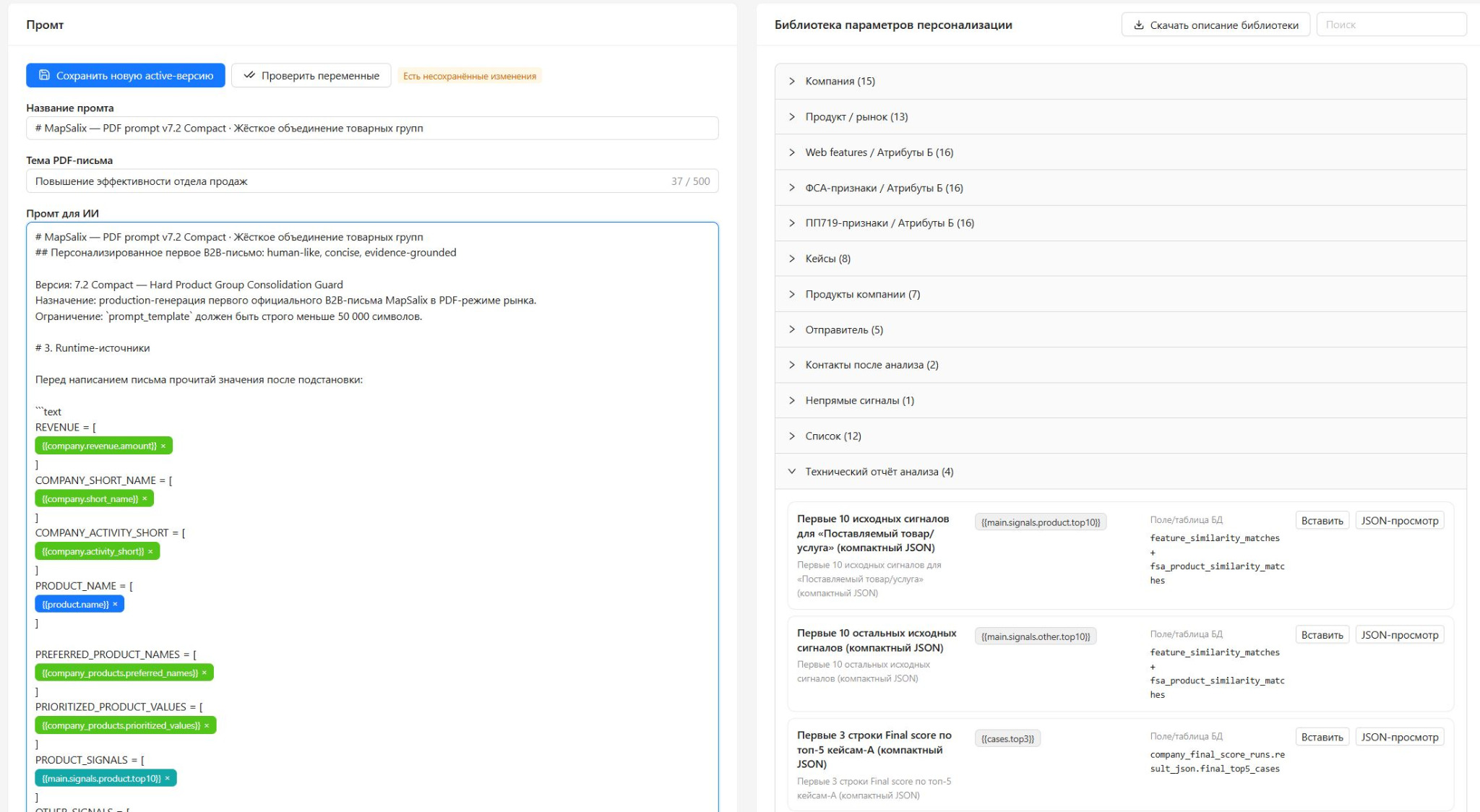Click the 'Есть несохранённые изменения' notice
Viewport: 1480px width, 812px height.
point(470,76)
